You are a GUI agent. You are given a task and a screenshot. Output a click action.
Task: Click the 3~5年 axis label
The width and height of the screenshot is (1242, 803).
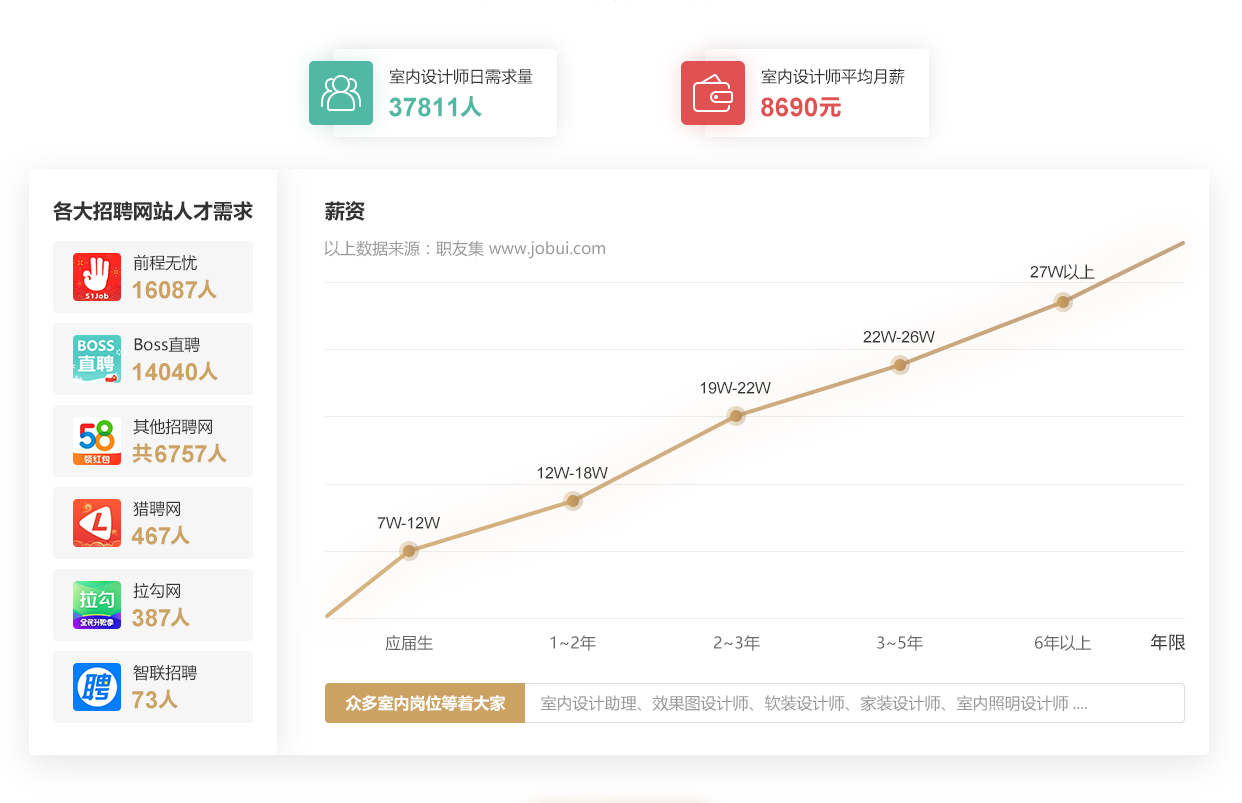[x=900, y=643]
